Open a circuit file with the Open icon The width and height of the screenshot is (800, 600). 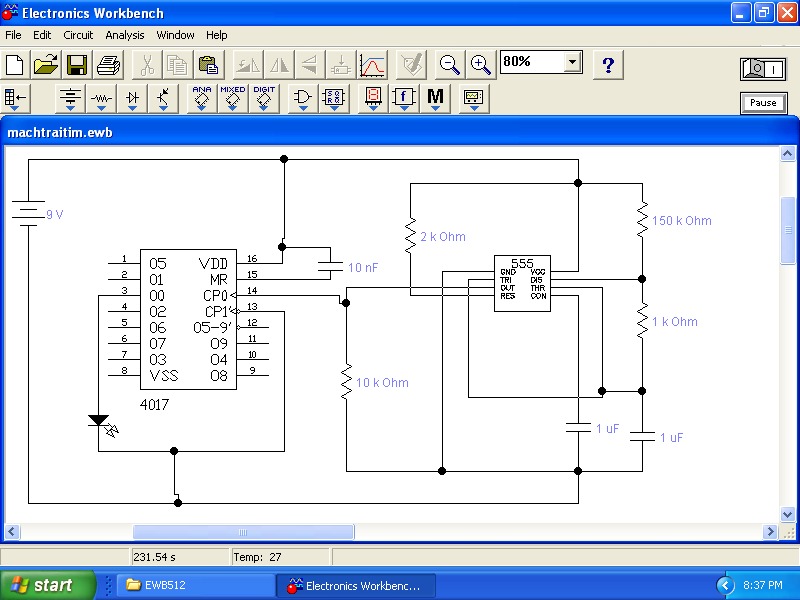click(46, 65)
